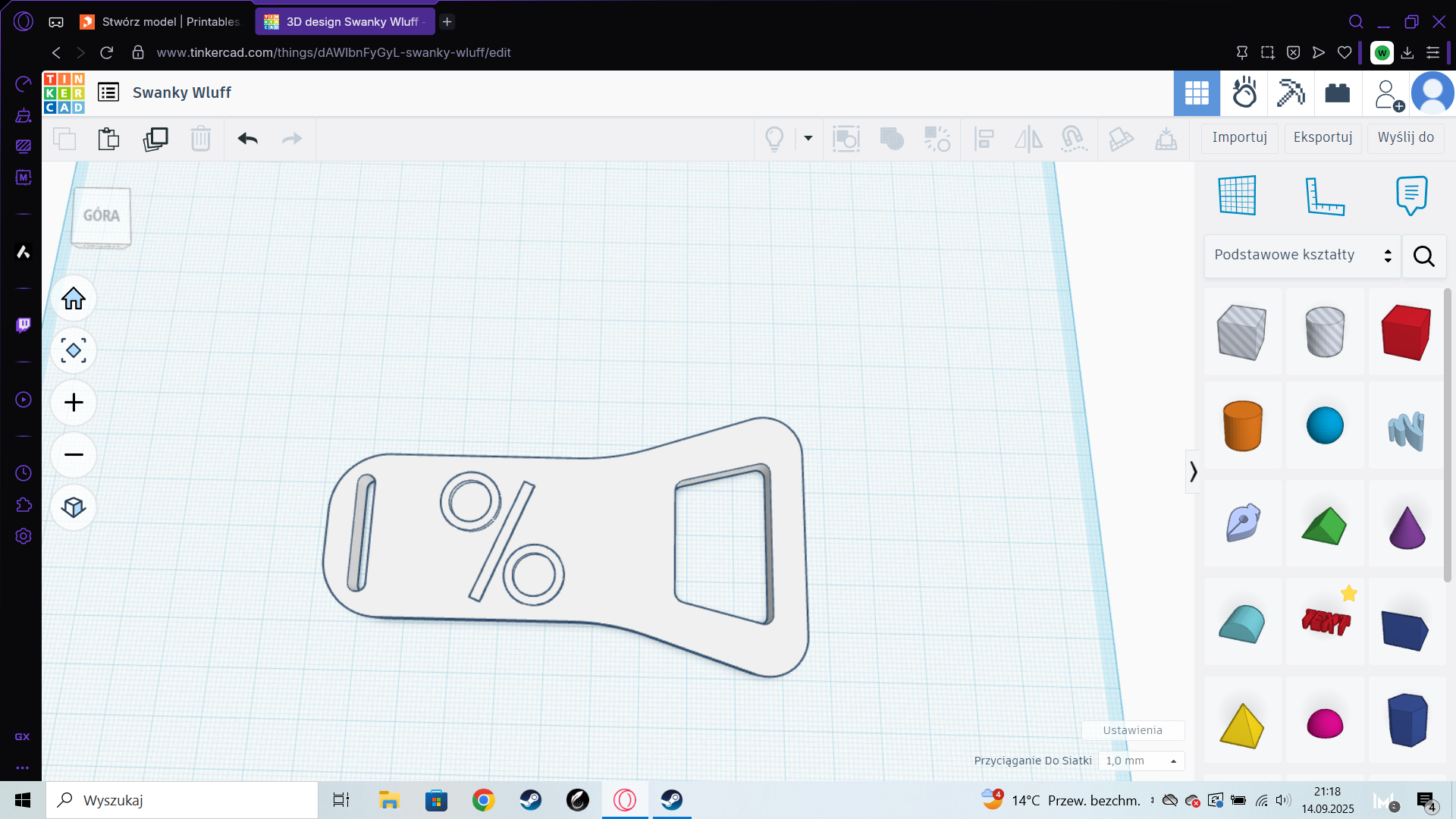1456x819 pixels.
Task: Undo the last action
Action: point(247,139)
